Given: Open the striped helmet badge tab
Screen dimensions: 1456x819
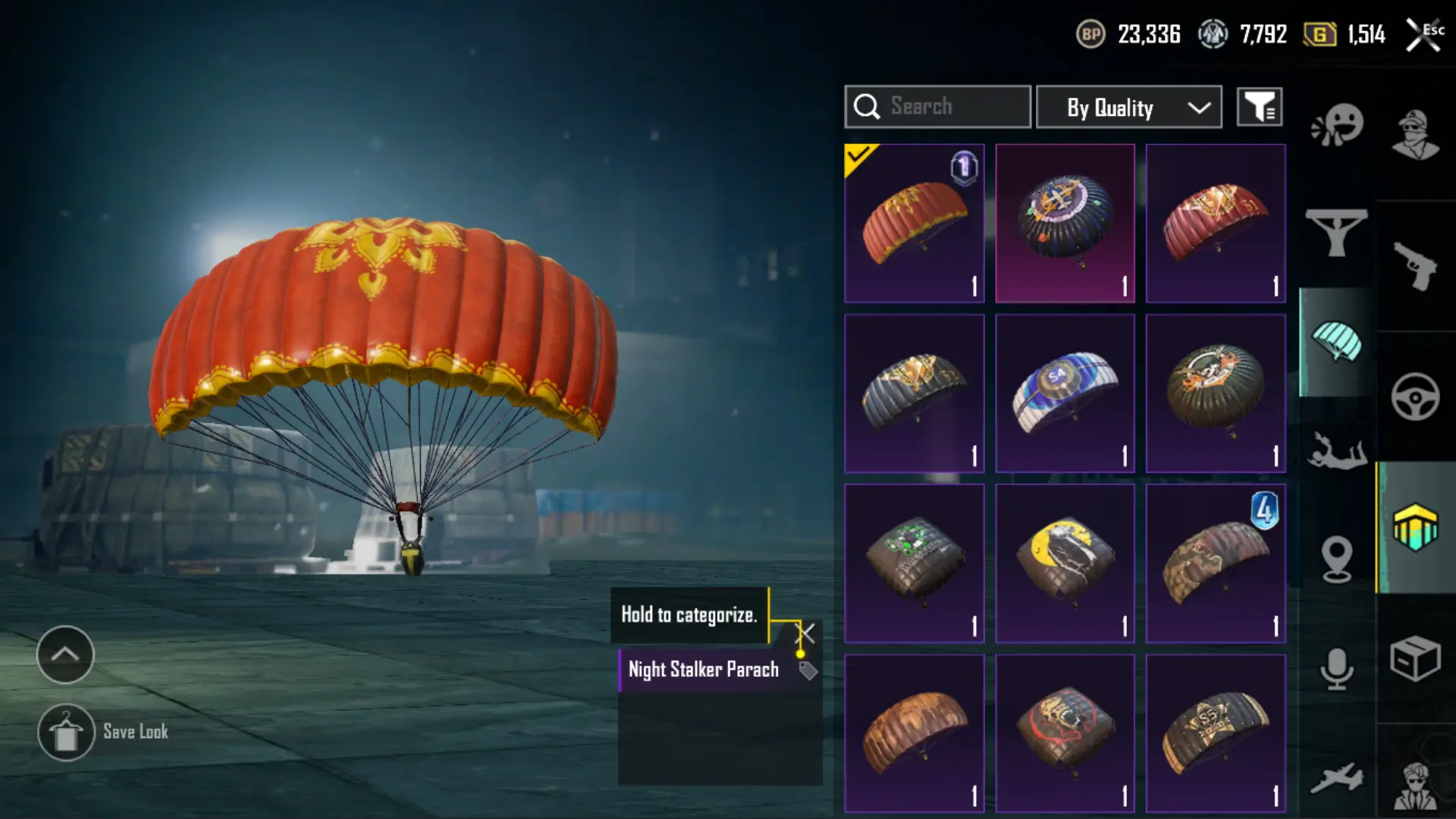Looking at the screenshot, I should [x=1415, y=527].
